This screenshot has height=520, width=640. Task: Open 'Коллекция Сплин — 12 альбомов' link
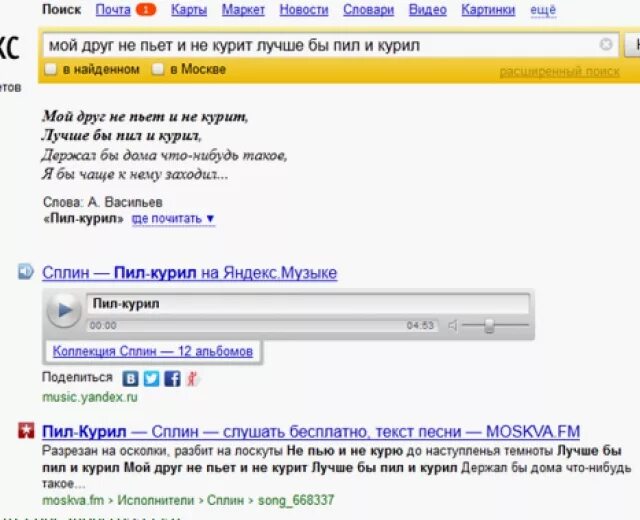click(153, 351)
